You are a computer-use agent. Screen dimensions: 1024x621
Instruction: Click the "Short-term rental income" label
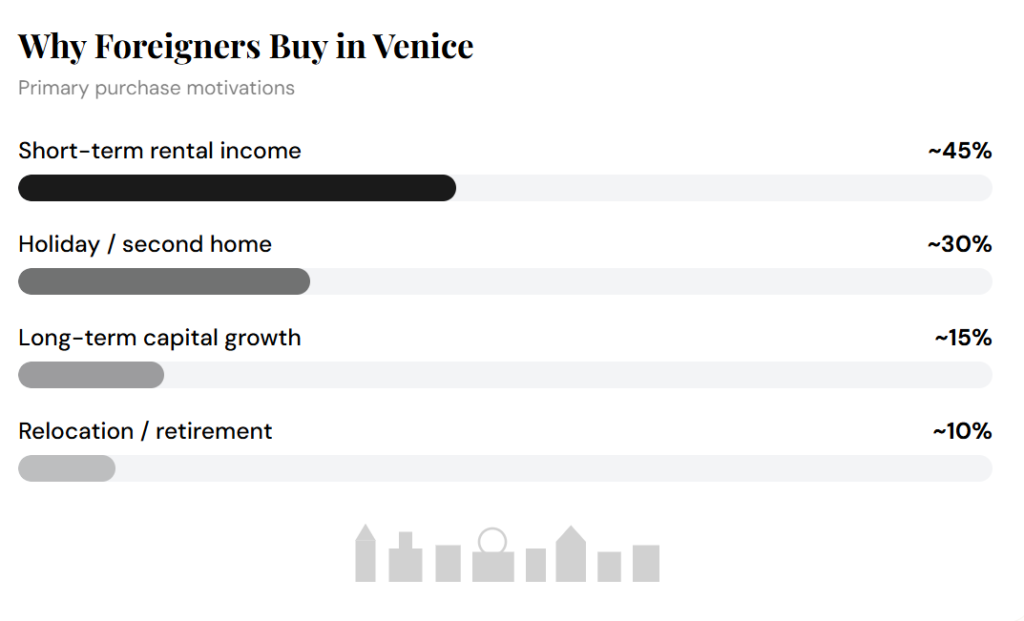point(160,151)
